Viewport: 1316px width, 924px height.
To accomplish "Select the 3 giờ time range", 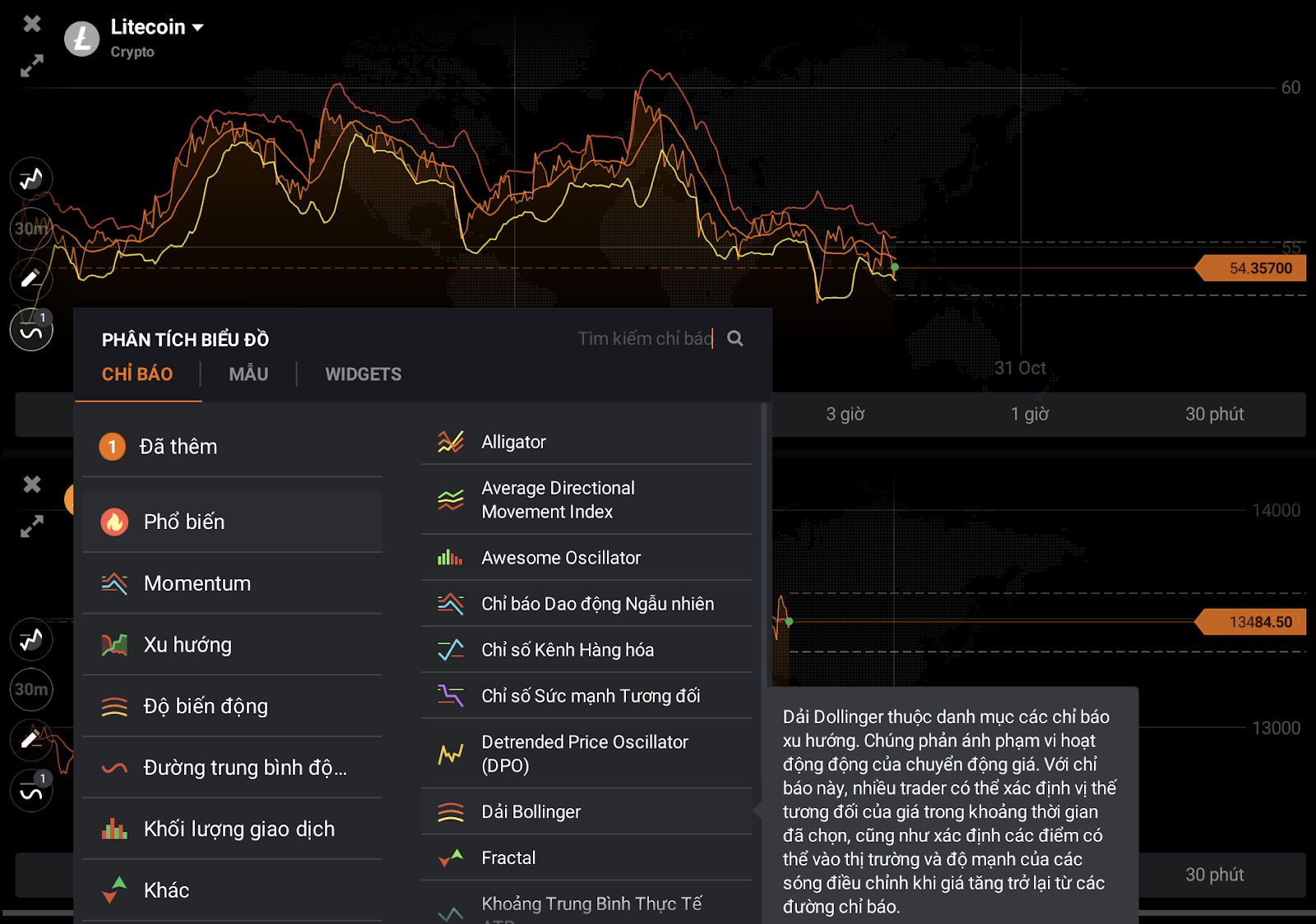I will point(845,414).
